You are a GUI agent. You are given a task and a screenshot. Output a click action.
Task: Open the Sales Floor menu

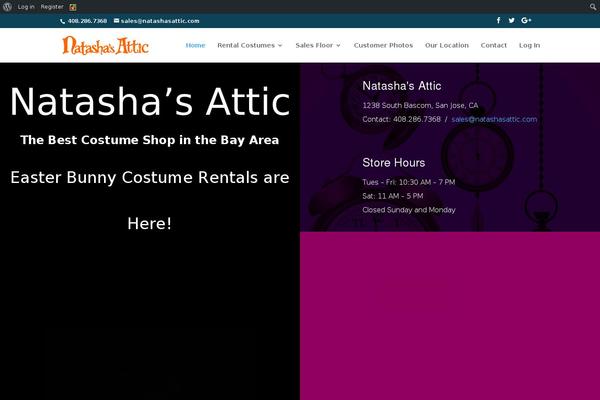tap(314, 45)
